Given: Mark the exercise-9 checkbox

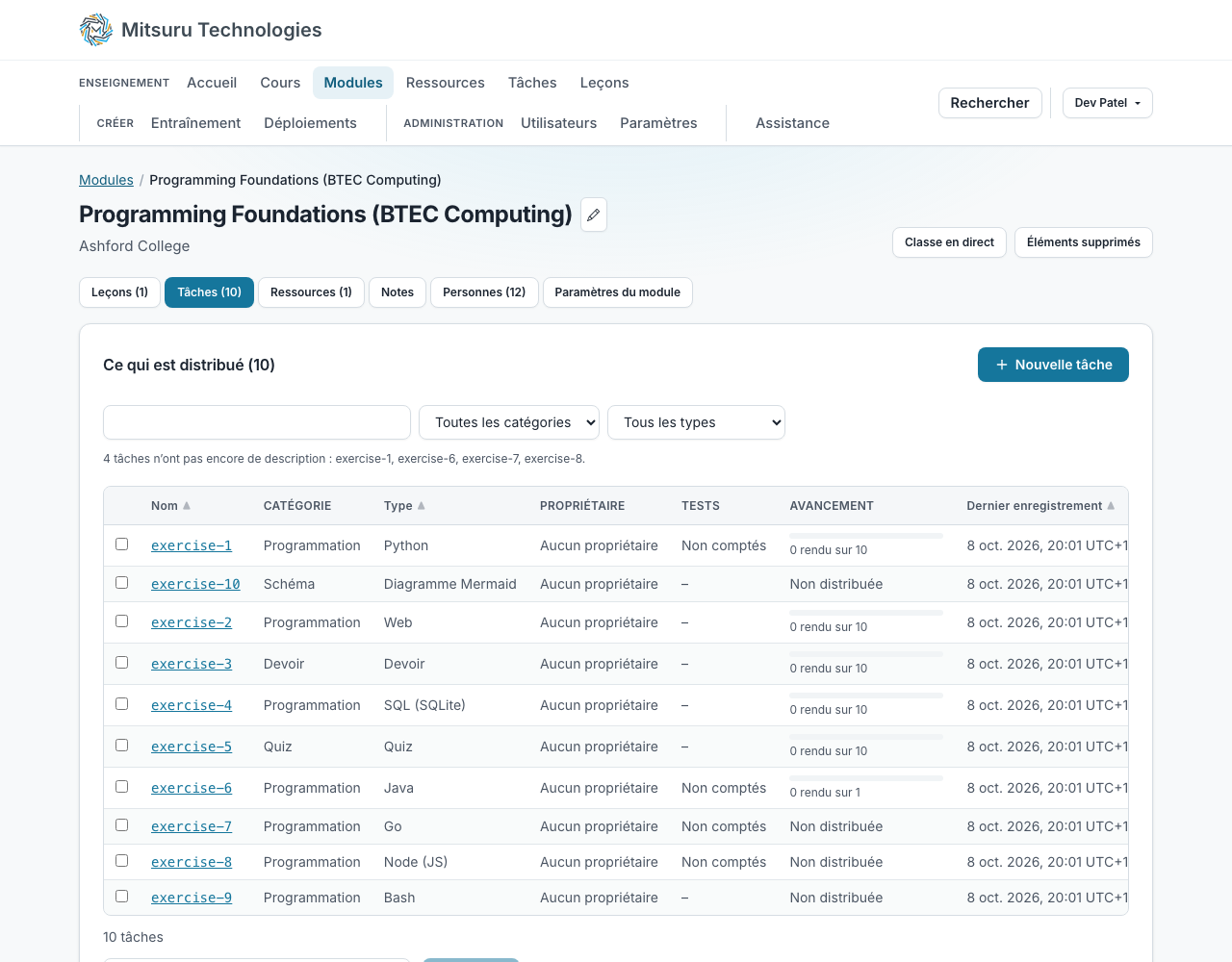Looking at the screenshot, I should 122,897.
